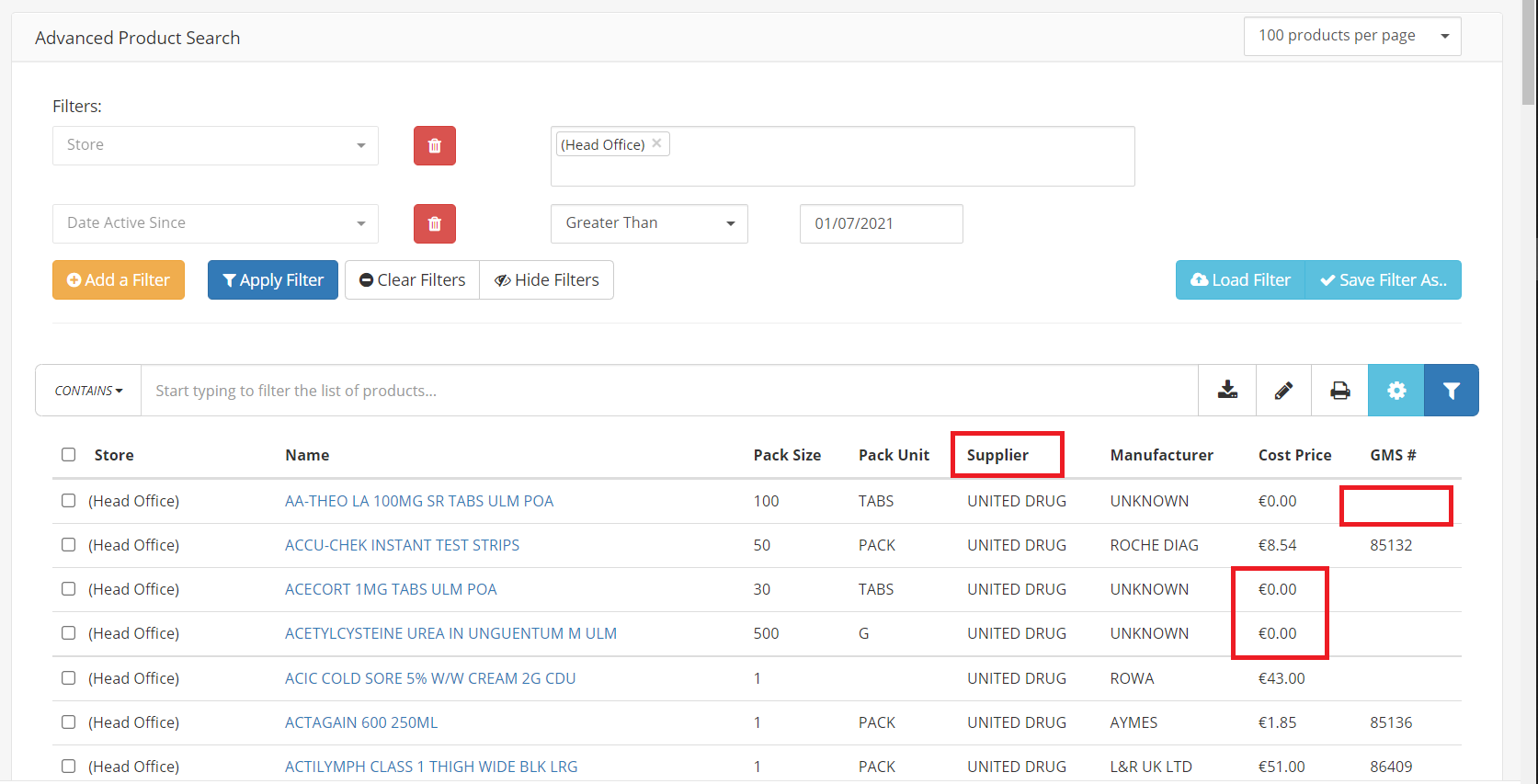Click the €43.00 cost price cell

1282,678
